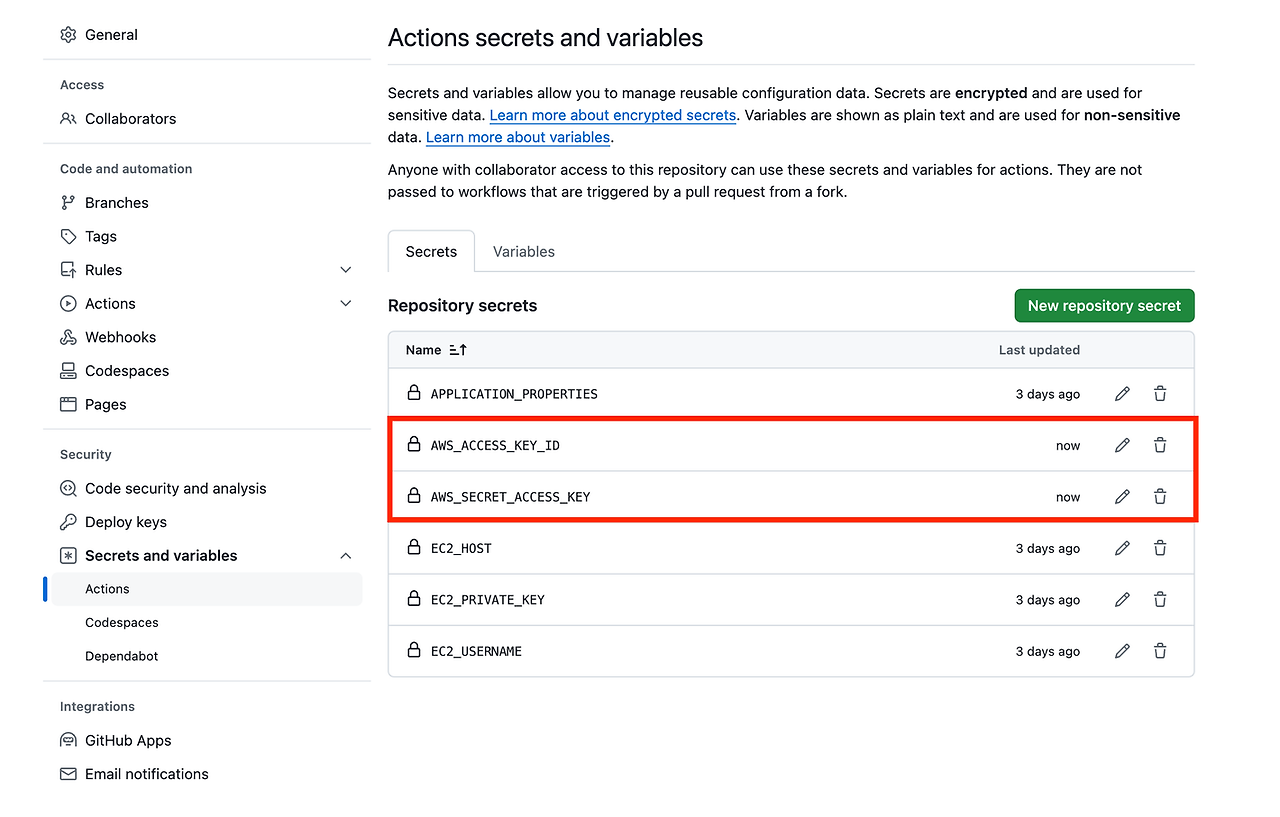The width and height of the screenshot is (1280, 817).
Task: Delete the APPLICATION_PROPERTIES secret trash icon
Action: tap(1160, 394)
